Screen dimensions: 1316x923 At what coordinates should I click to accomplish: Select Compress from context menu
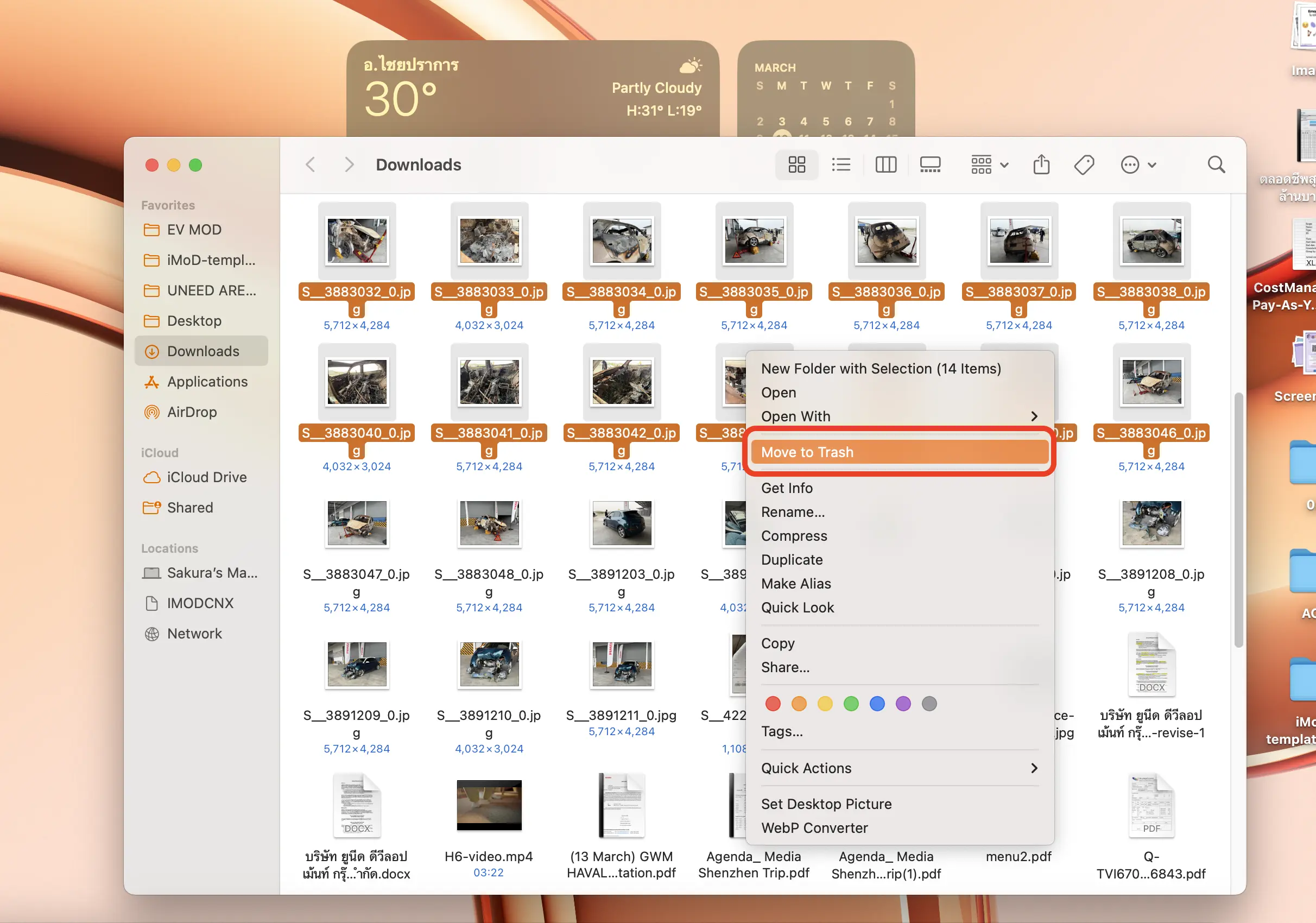[794, 535]
